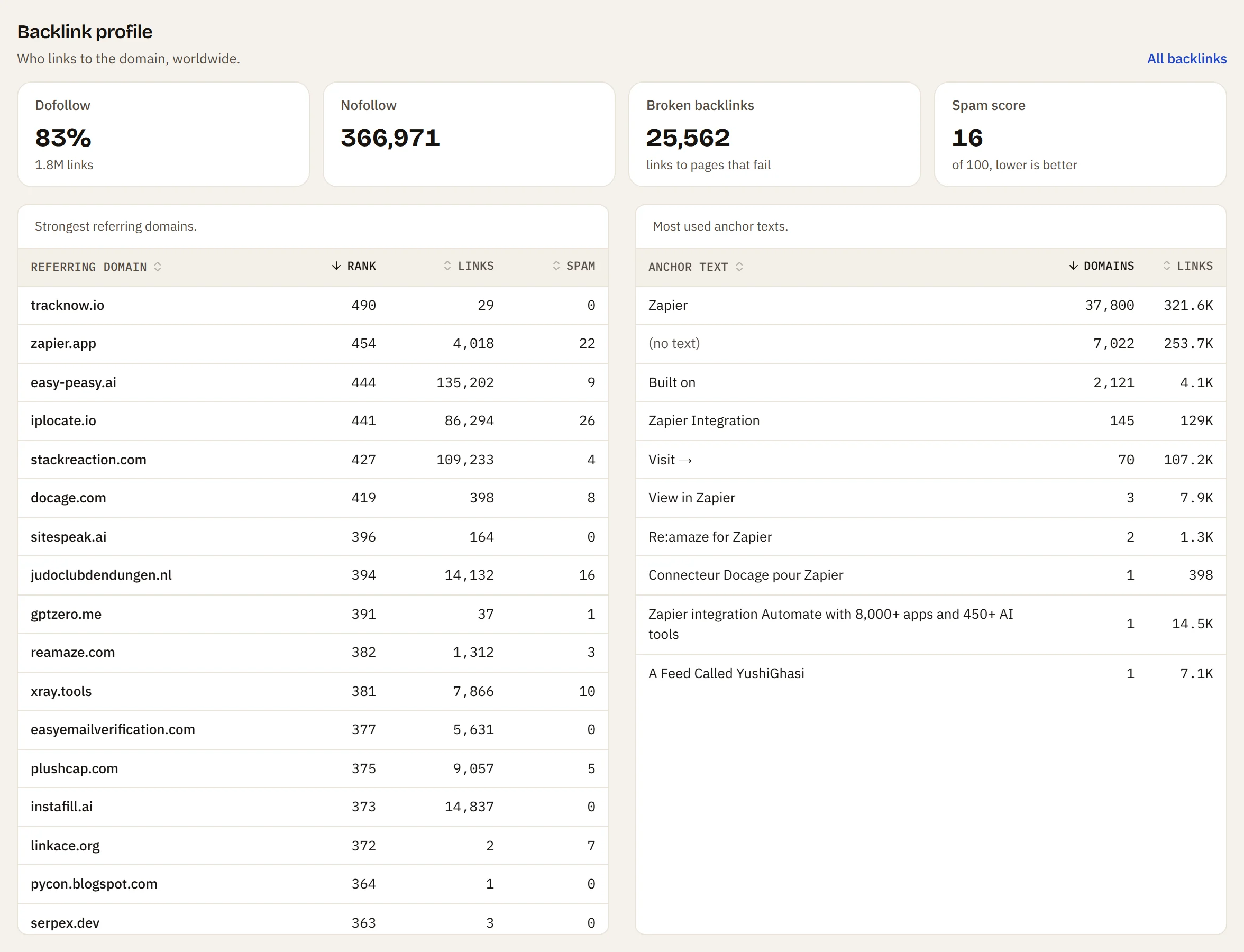
Task: Click docage.com in referring domains
Action: tap(68, 498)
